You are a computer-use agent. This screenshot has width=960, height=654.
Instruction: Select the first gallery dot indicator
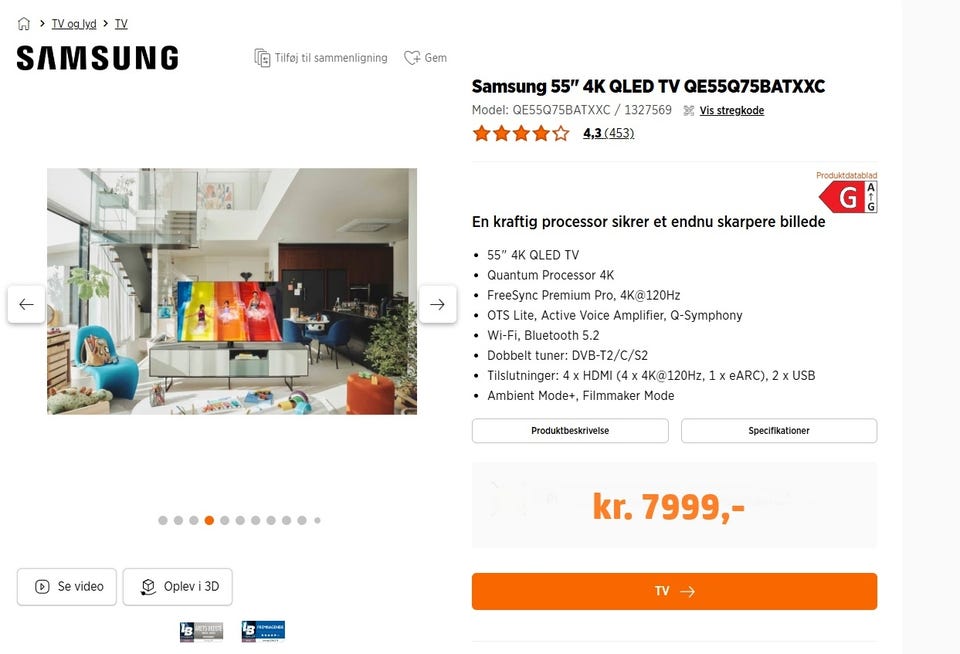pos(163,521)
